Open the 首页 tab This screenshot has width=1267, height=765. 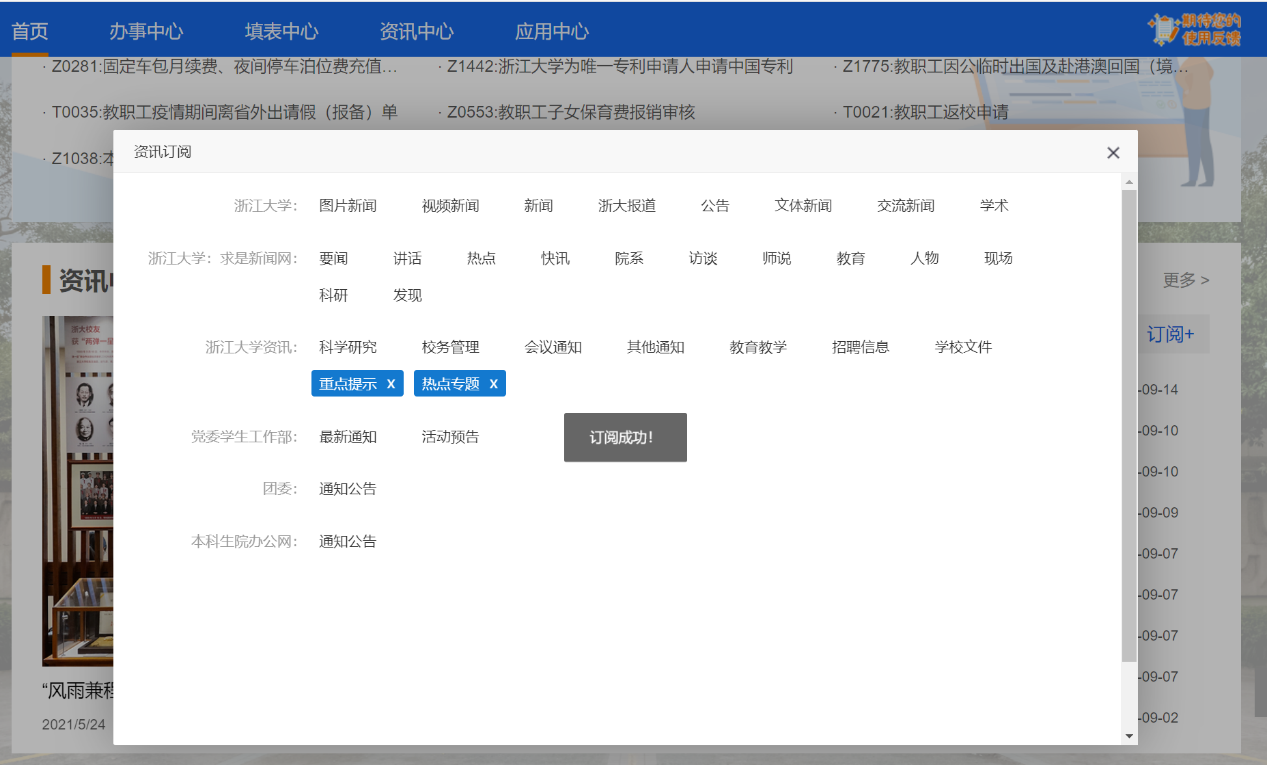(x=30, y=31)
